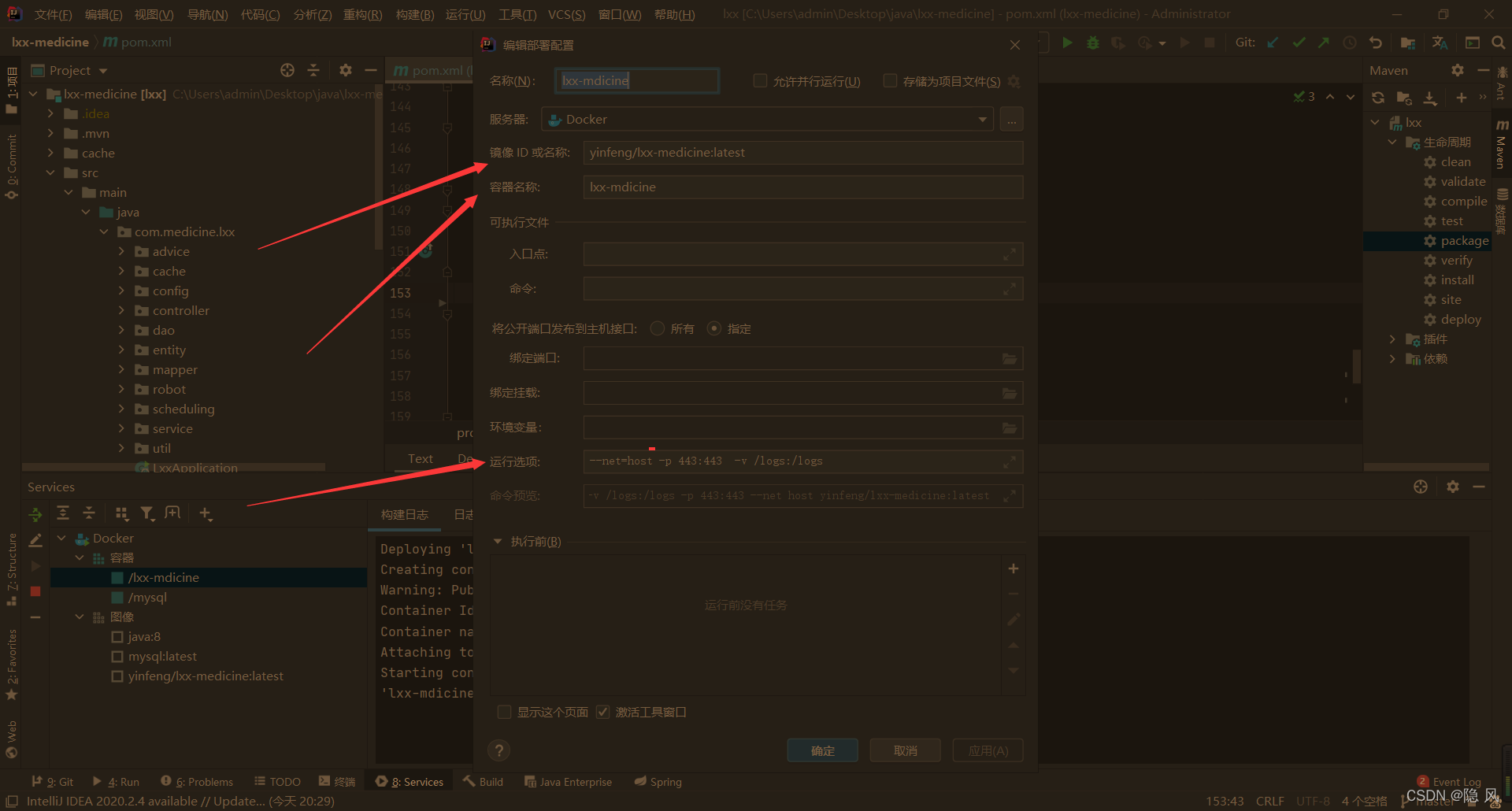Add before-launch task plus icon
This screenshot has height=811, width=1512.
point(1014,568)
